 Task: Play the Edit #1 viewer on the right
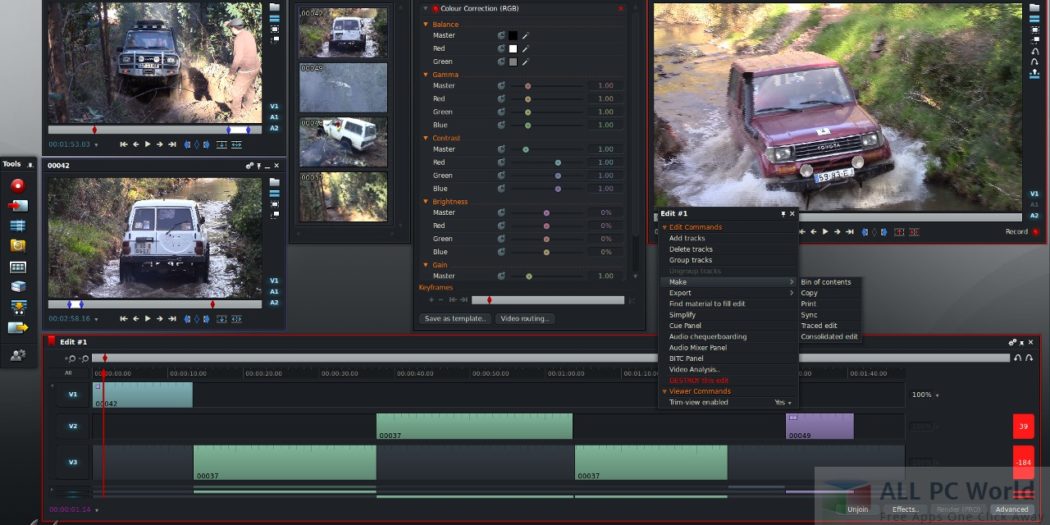[x=826, y=232]
